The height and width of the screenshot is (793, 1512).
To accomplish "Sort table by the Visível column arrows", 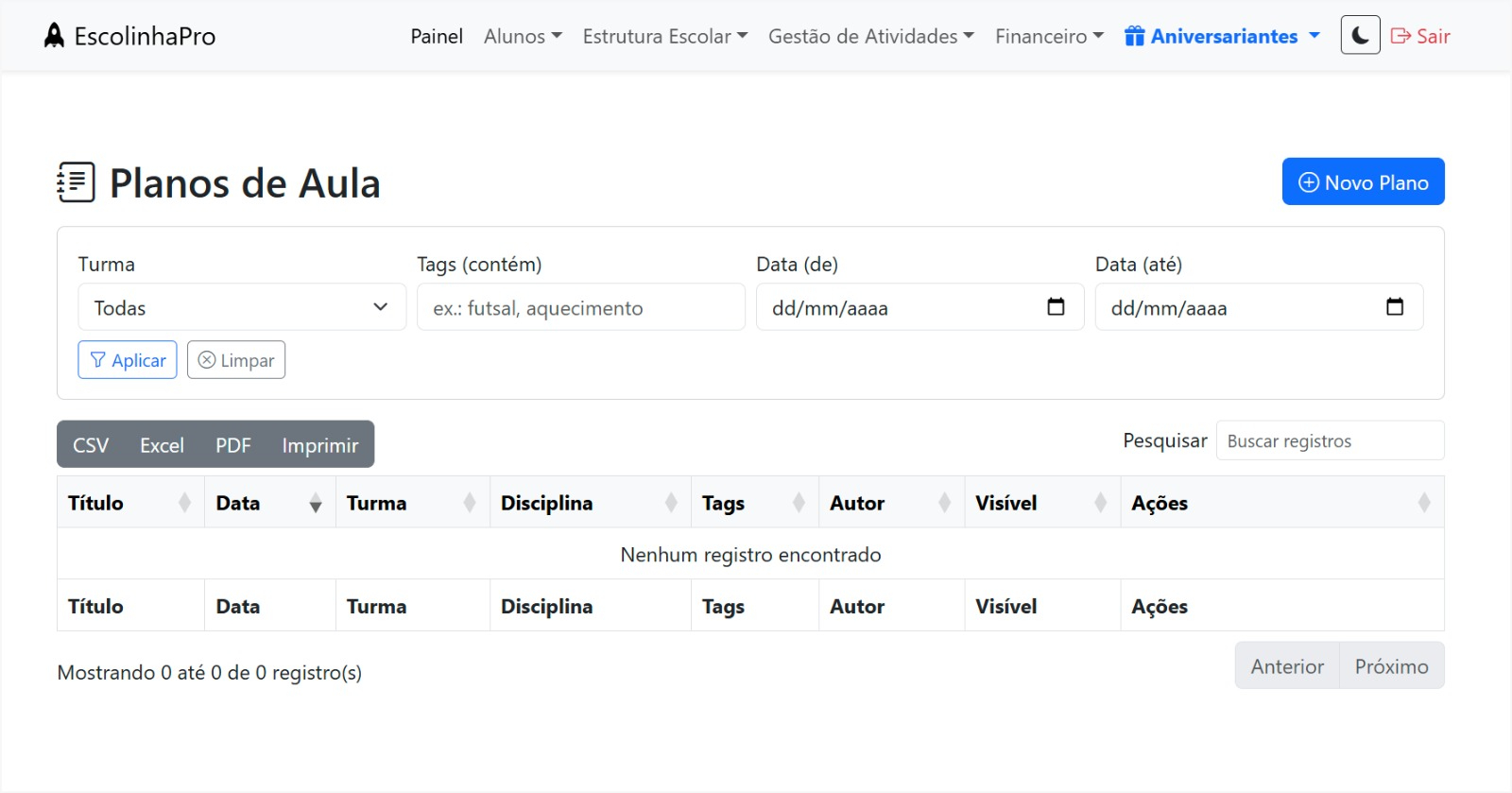I will 1100,503.
